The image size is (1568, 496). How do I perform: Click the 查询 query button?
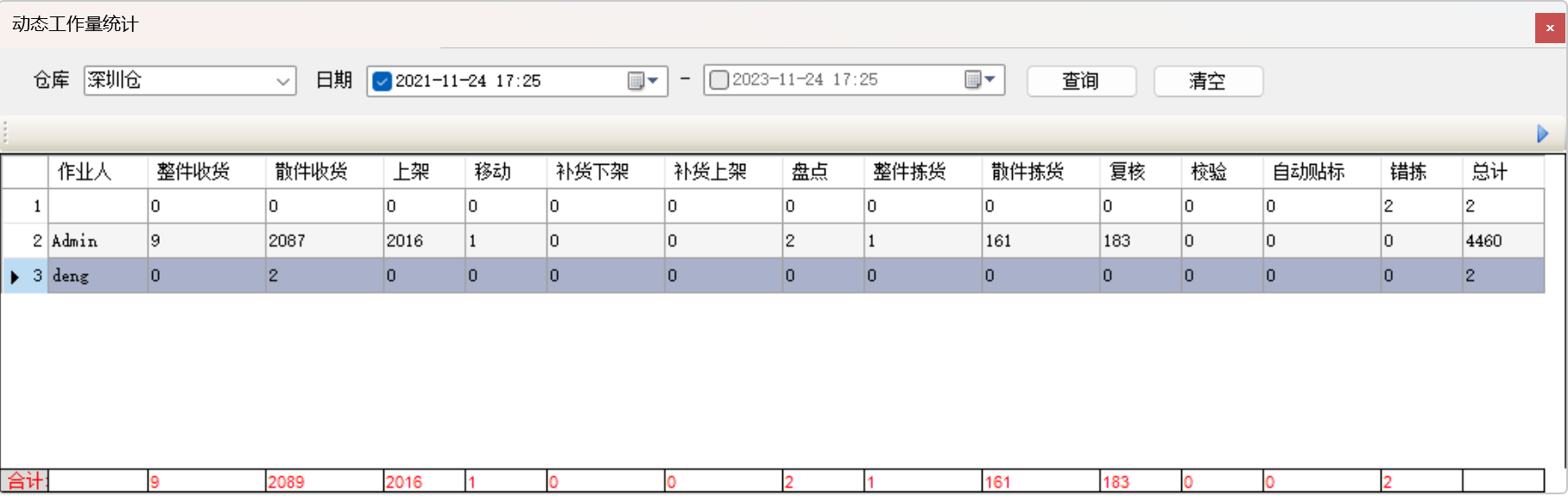click(1080, 81)
